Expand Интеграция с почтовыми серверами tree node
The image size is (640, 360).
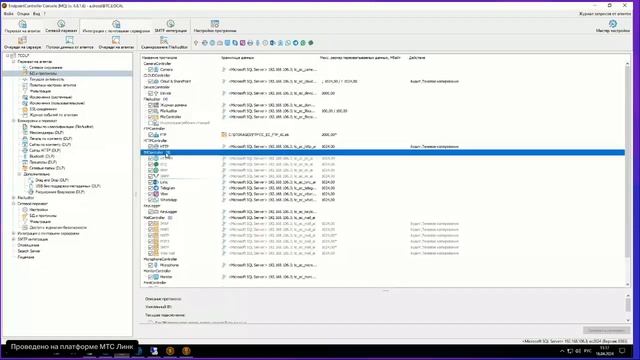click(x=13, y=233)
